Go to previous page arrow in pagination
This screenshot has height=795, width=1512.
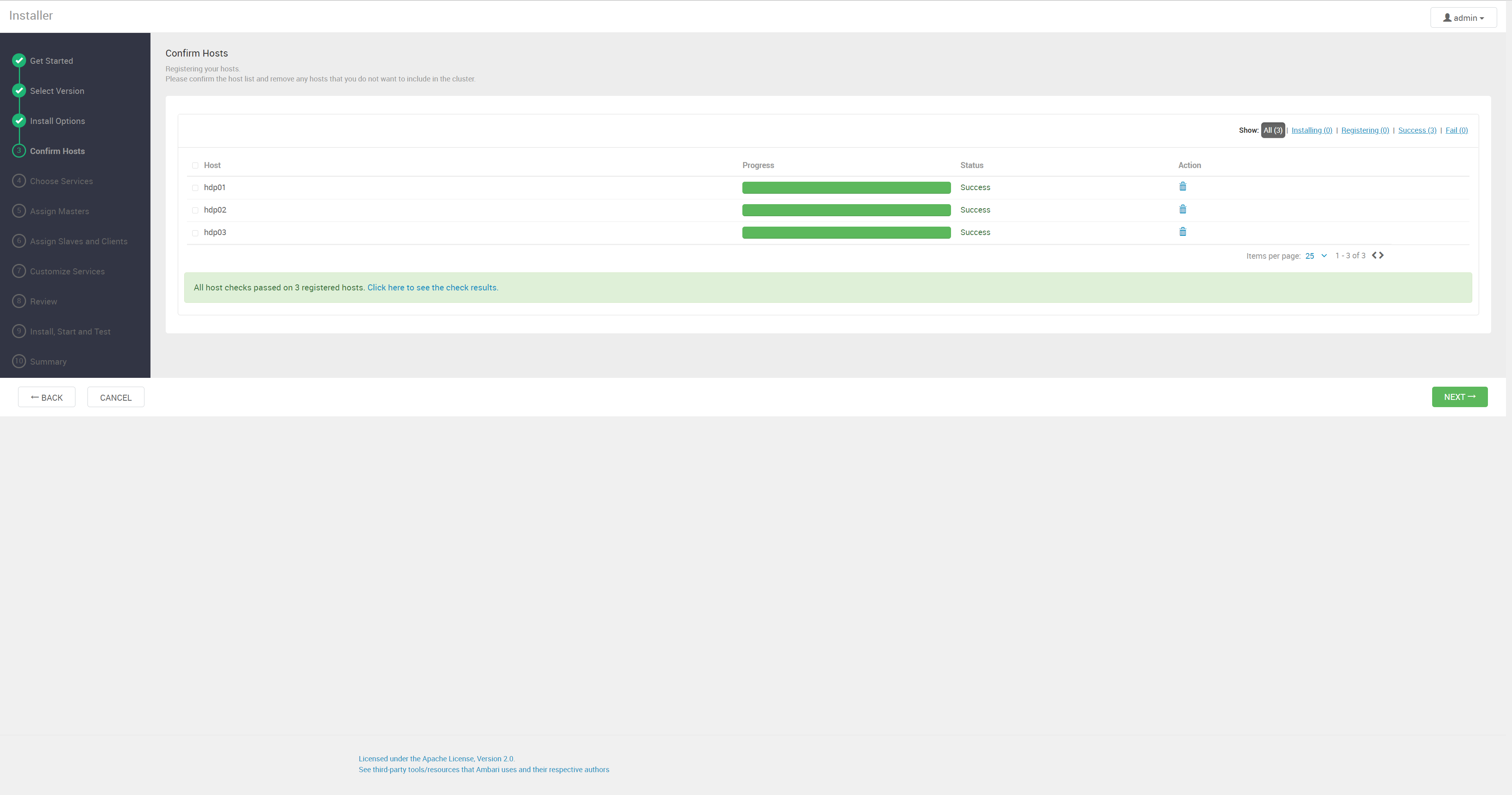1374,255
